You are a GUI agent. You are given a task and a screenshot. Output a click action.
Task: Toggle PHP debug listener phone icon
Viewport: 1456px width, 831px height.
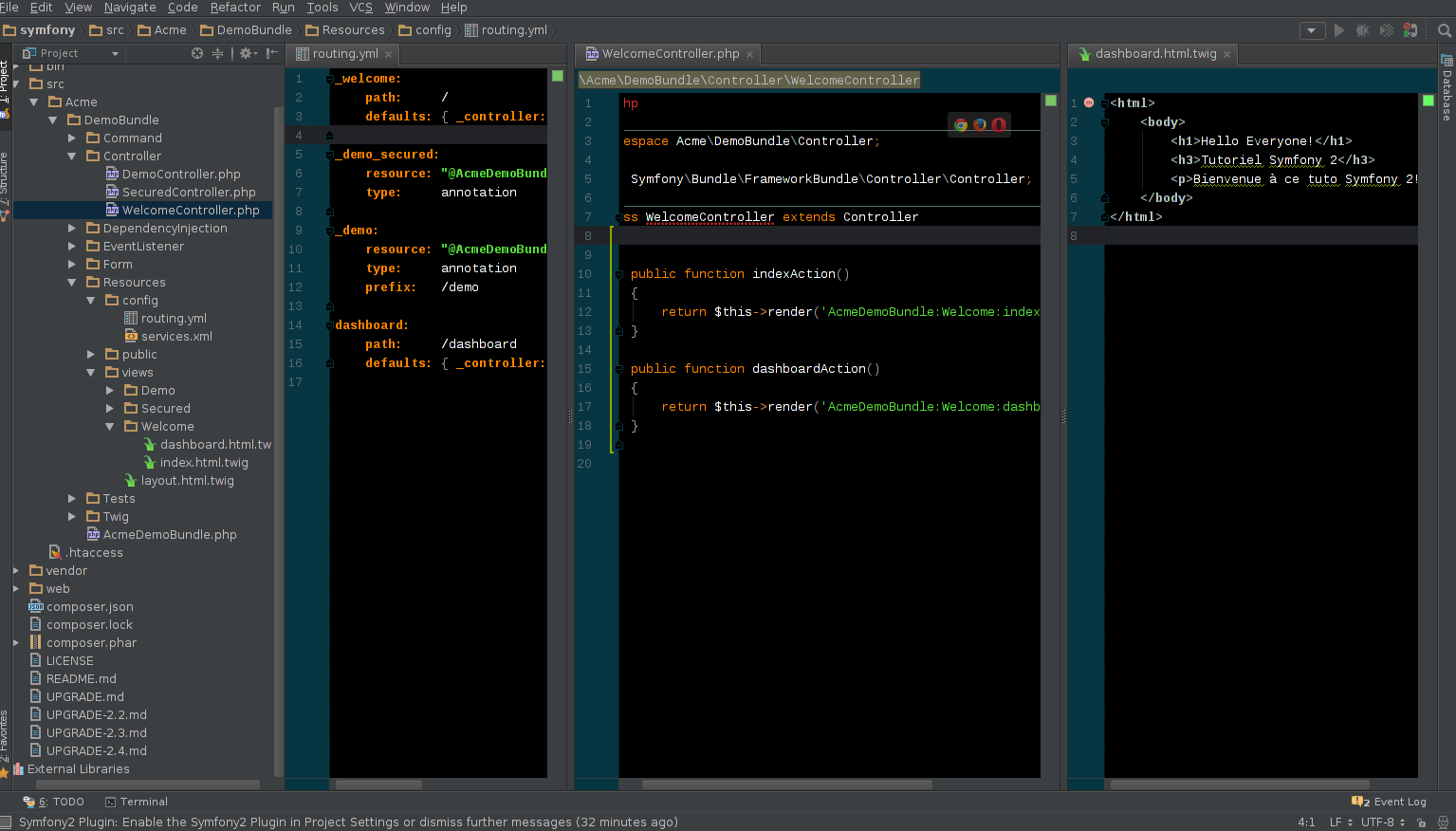point(1410,30)
